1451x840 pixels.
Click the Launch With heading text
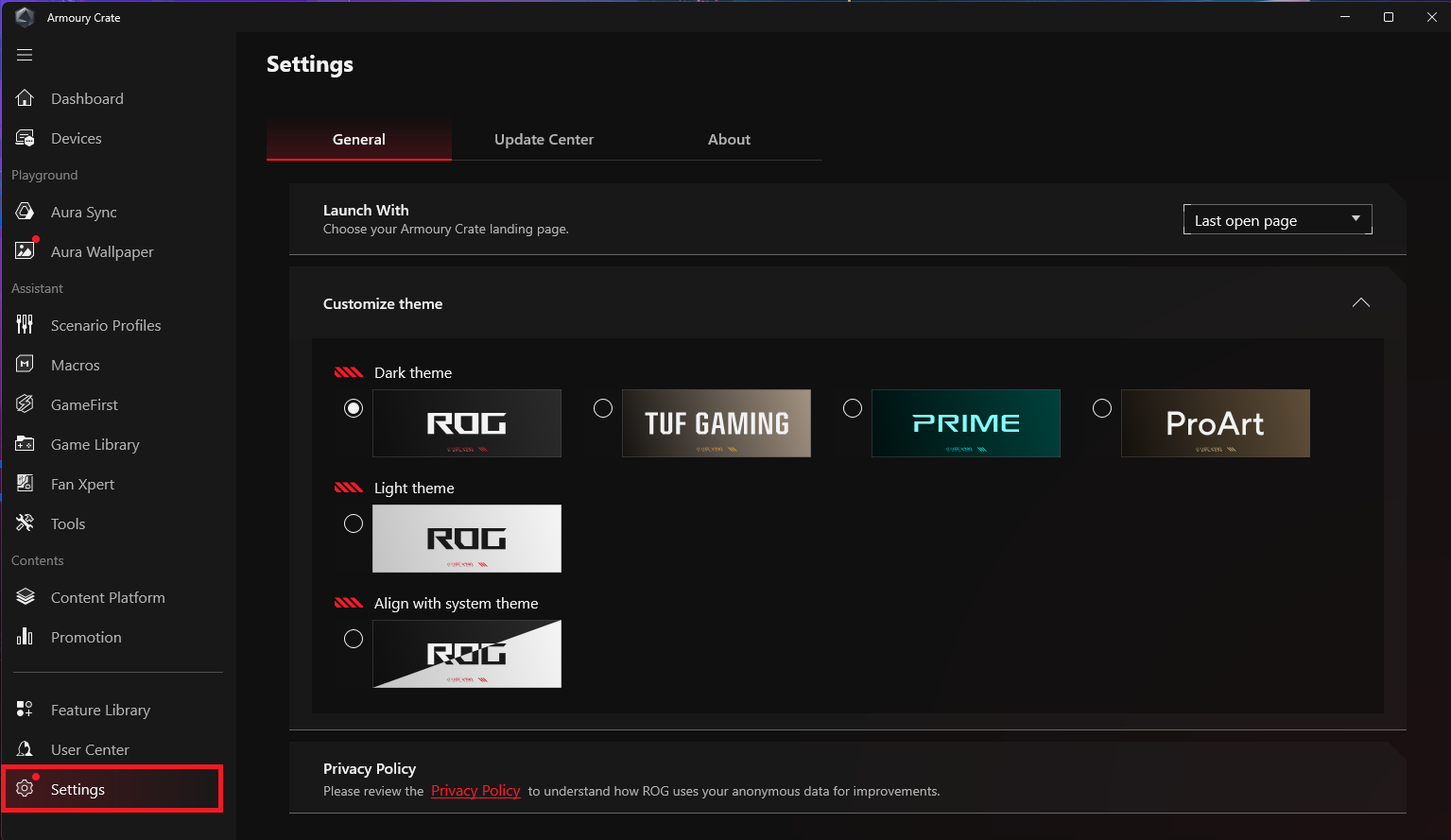[x=366, y=210]
